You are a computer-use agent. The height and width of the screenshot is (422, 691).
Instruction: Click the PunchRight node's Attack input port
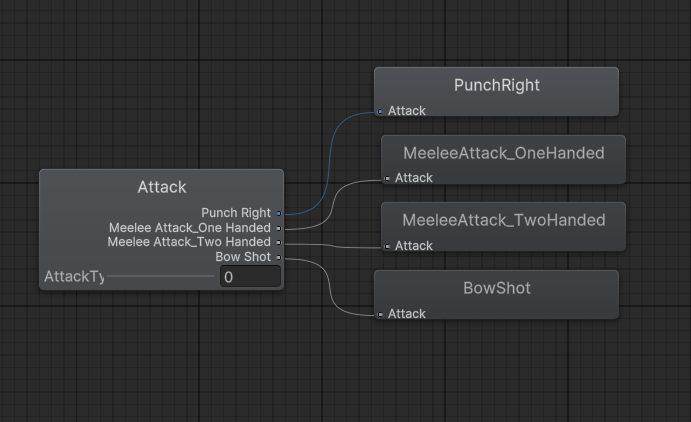coord(380,111)
